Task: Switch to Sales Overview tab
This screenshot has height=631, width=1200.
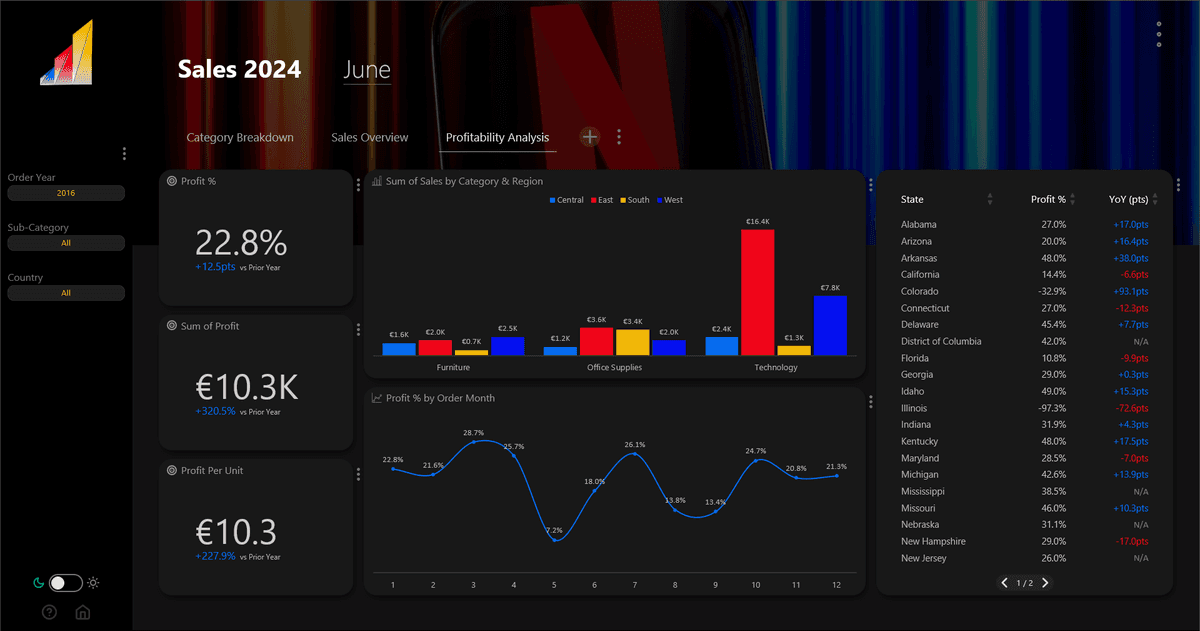Action: 370,137
